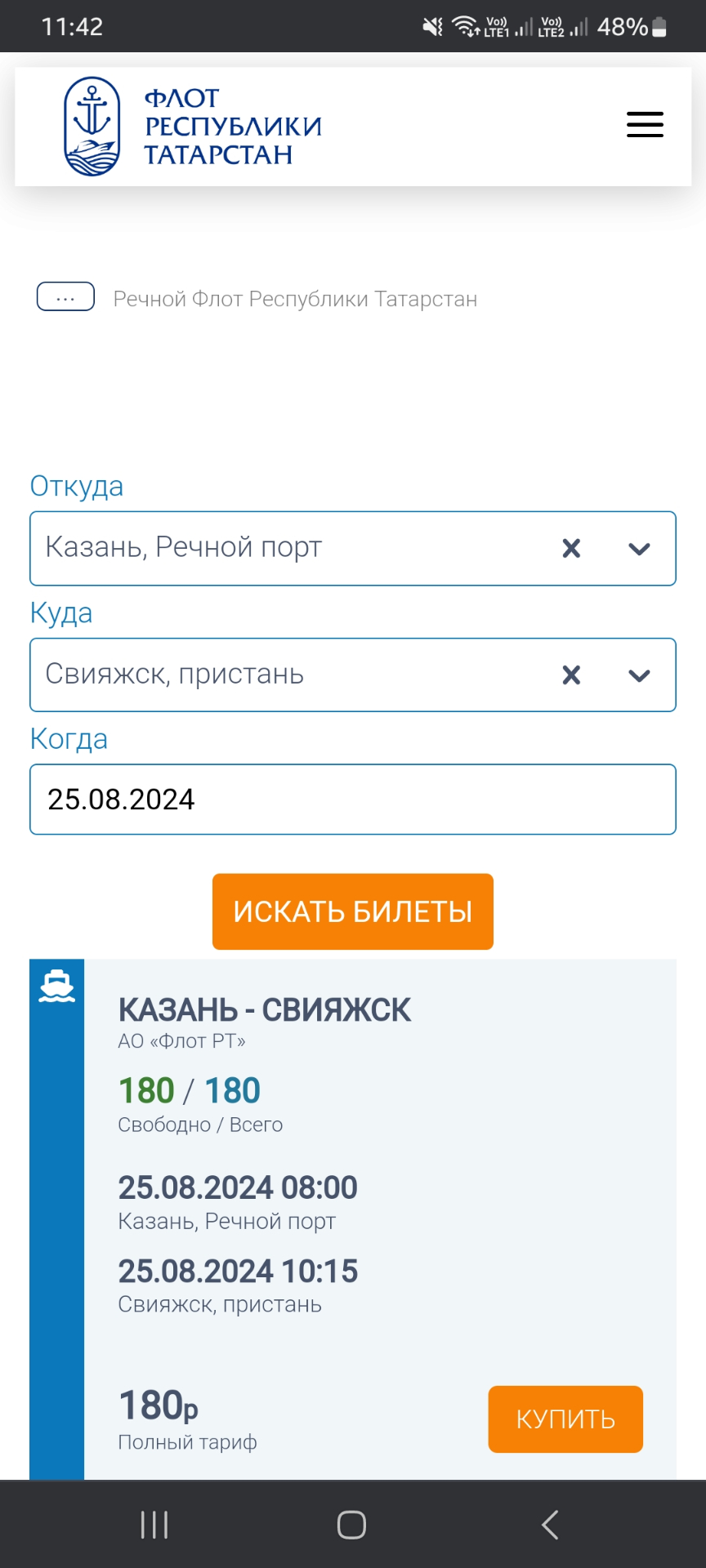The width and height of the screenshot is (706, 1568).
Task: Select the Свияжск, пристань destination value
Action: [175, 674]
